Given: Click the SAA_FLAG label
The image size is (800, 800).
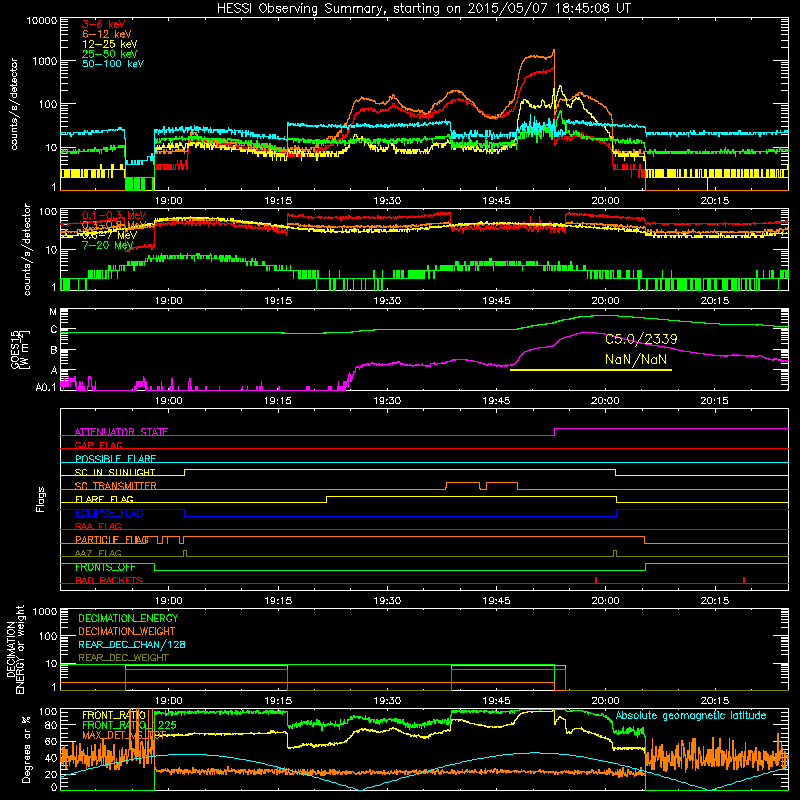Looking at the screenshot, I should pos(98,526).
